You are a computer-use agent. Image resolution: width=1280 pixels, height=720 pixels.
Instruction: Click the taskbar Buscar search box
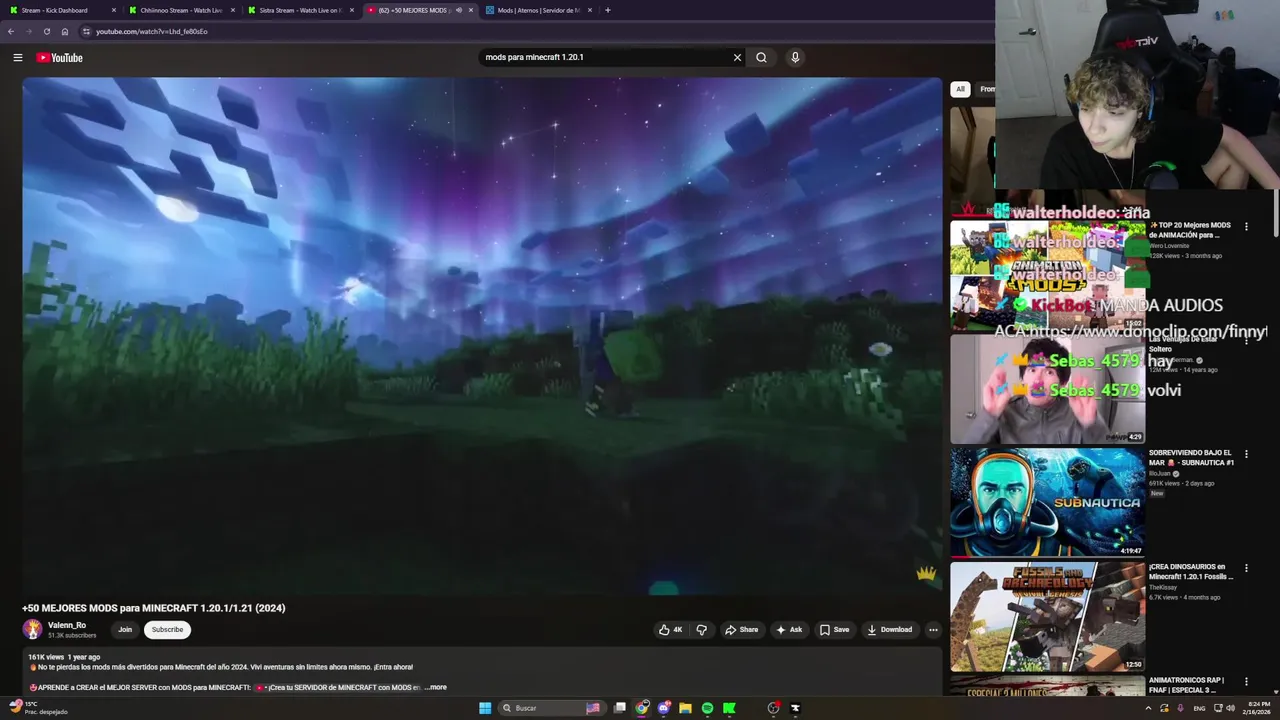(x=551, y=708)
